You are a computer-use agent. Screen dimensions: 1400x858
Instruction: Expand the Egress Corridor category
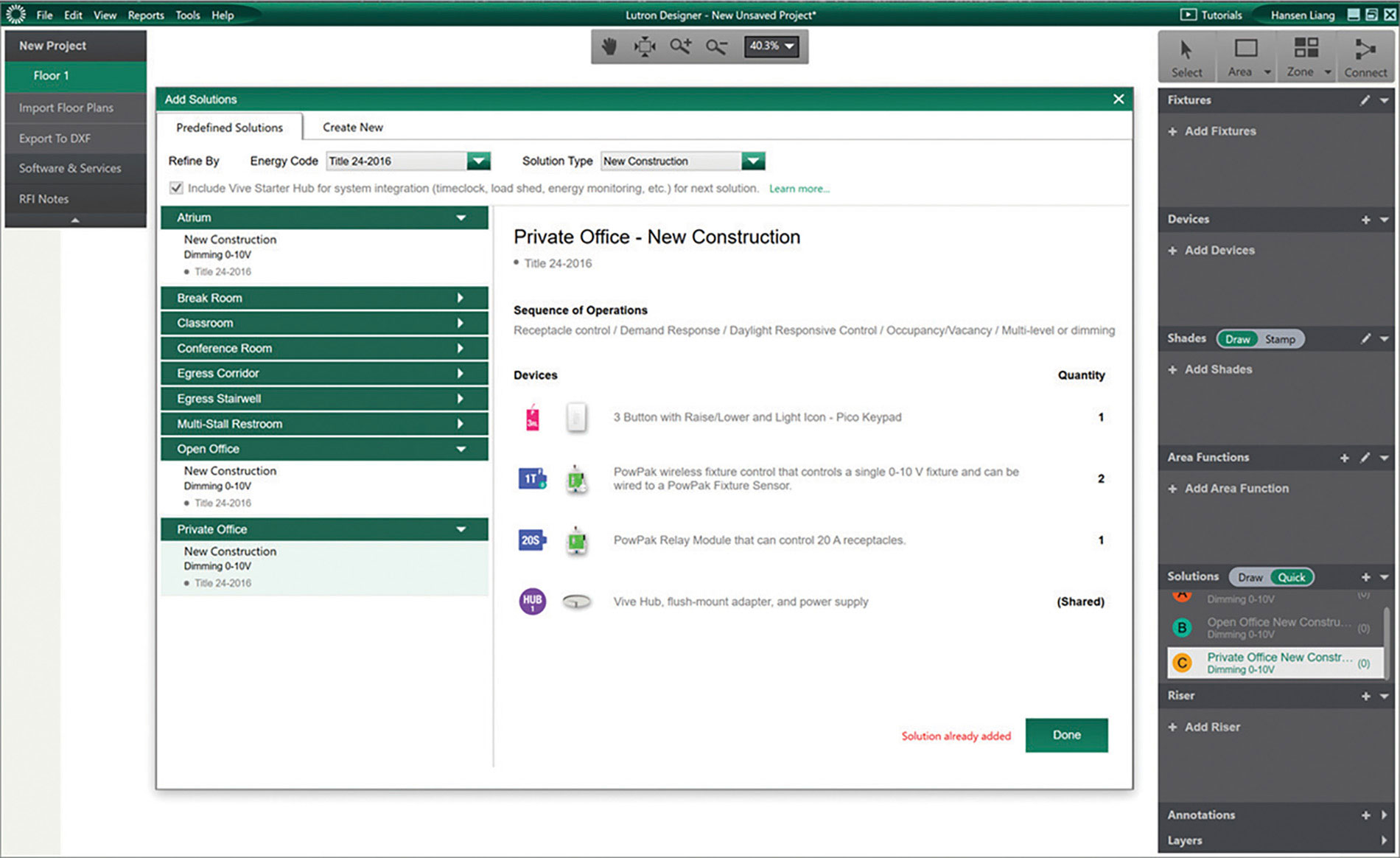coord(324,373)
